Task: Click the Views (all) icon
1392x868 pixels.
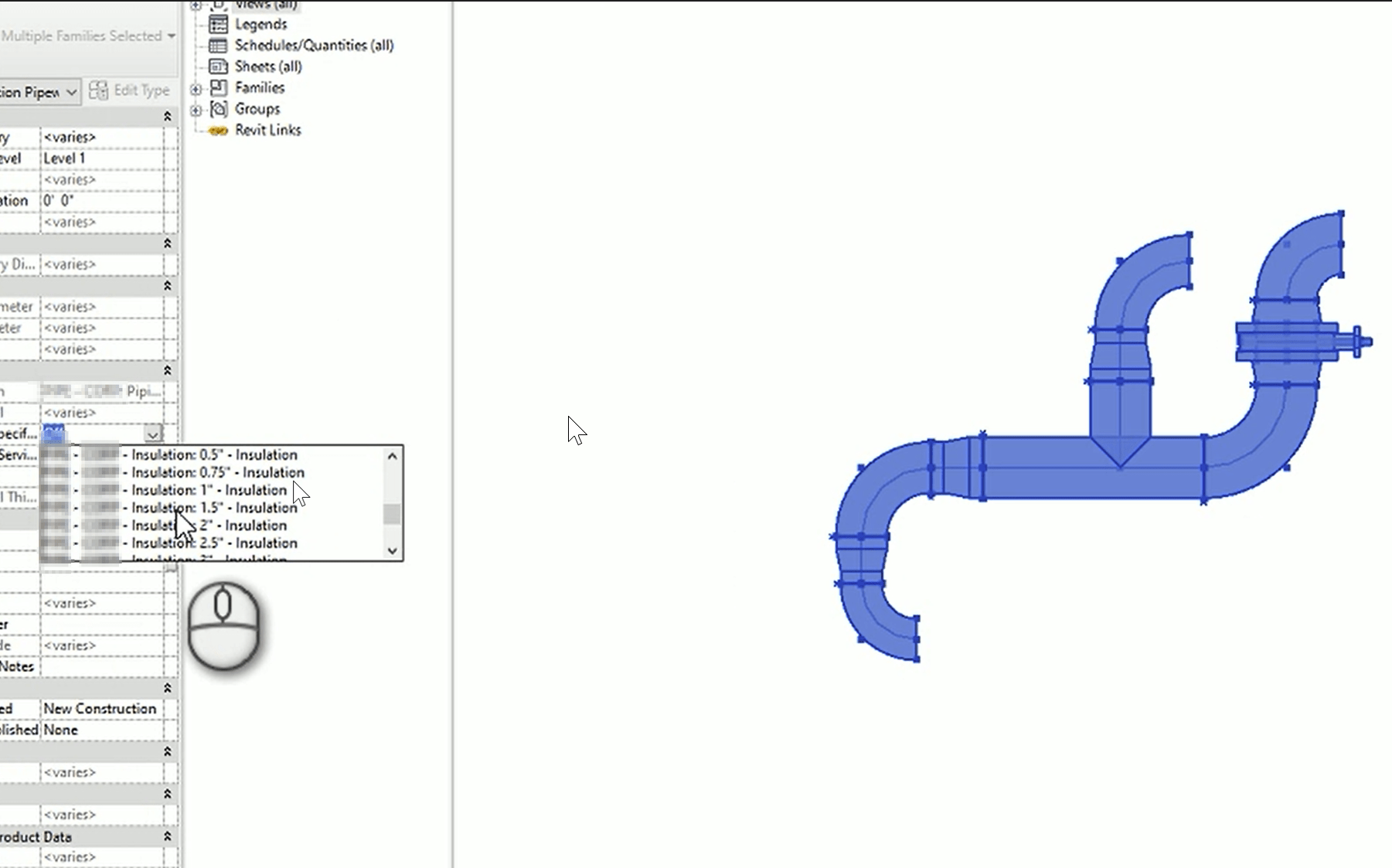Action: (x=219, y=5)
